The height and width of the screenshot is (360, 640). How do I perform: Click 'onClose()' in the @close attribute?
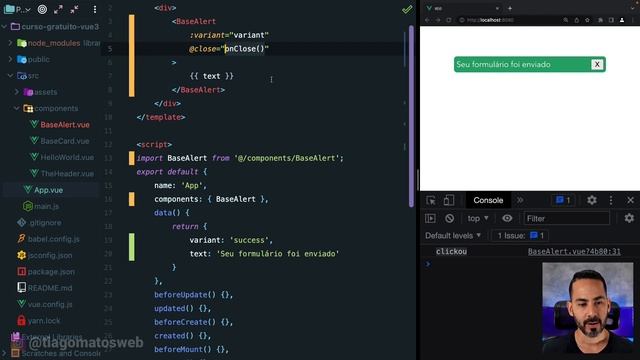click(244, 49)
